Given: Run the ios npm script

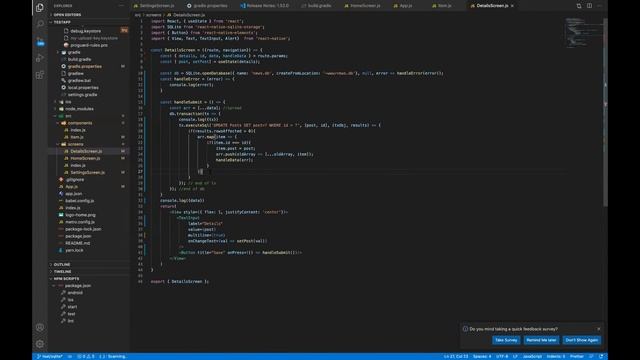Looking at the screenshot, I should [71, 300].
